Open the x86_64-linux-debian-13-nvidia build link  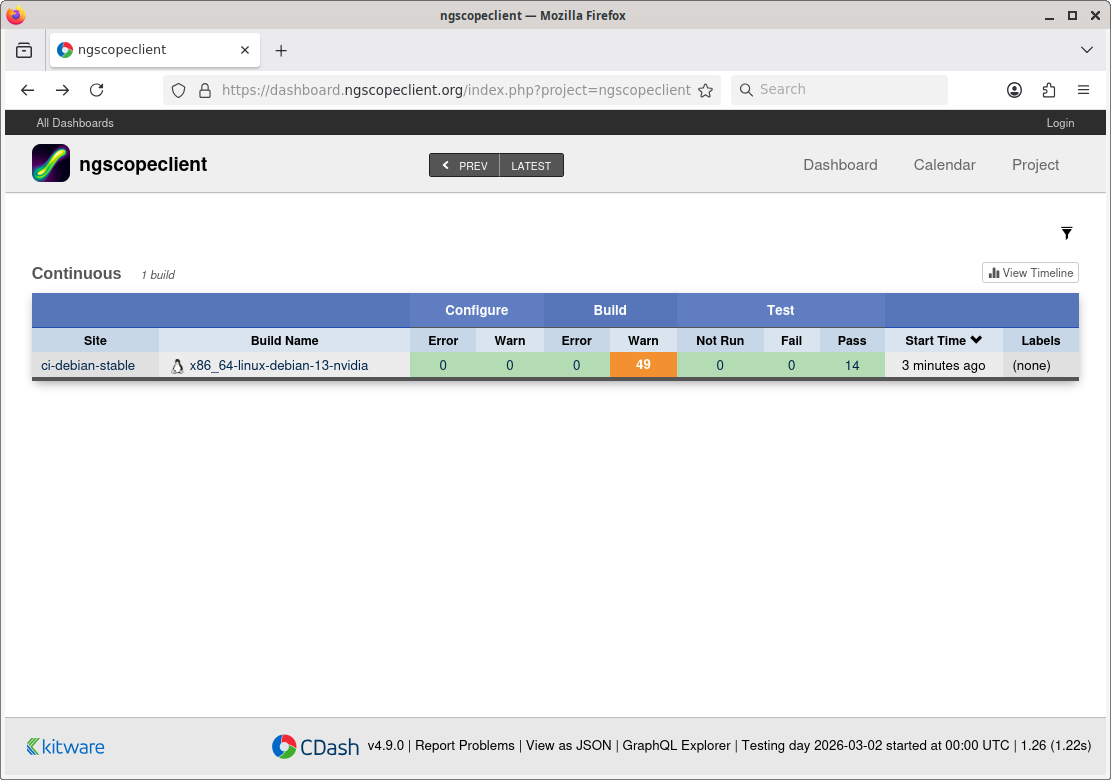pyautogui.click(x=278, y=366)
